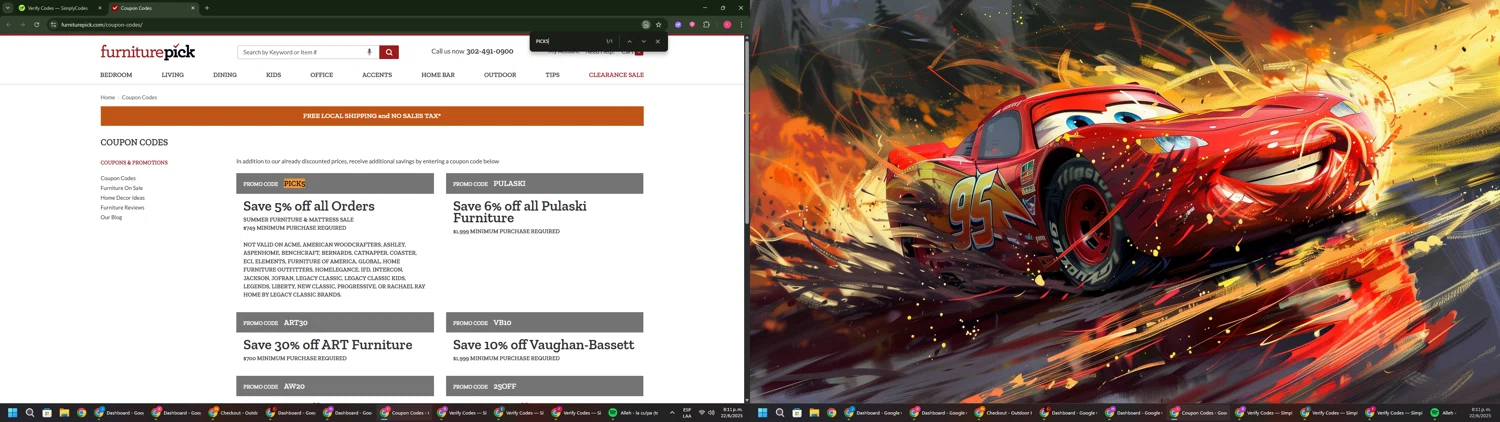
Task: Open File Explorer on right monitor taskbar
Action: pyautogui.click(x=814, y=412)
